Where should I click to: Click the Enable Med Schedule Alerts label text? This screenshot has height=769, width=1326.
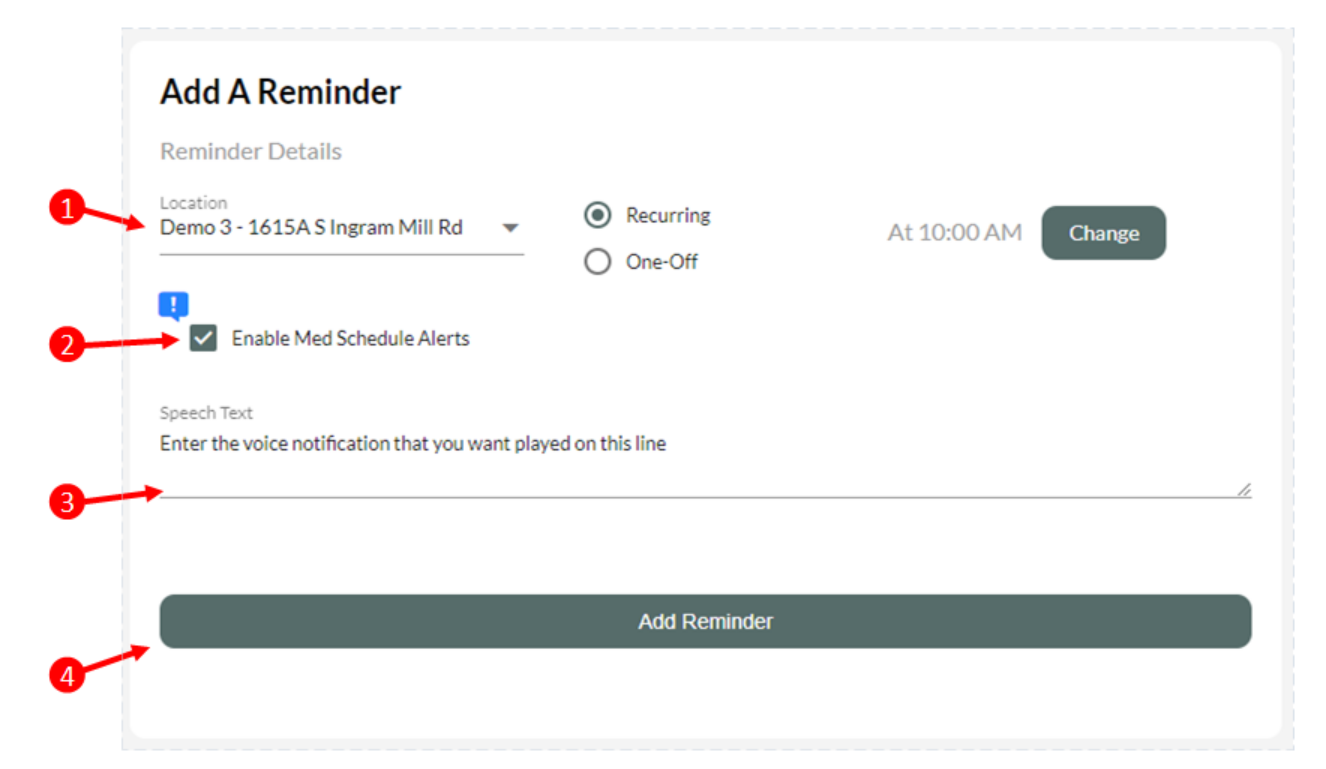[350, 338]
